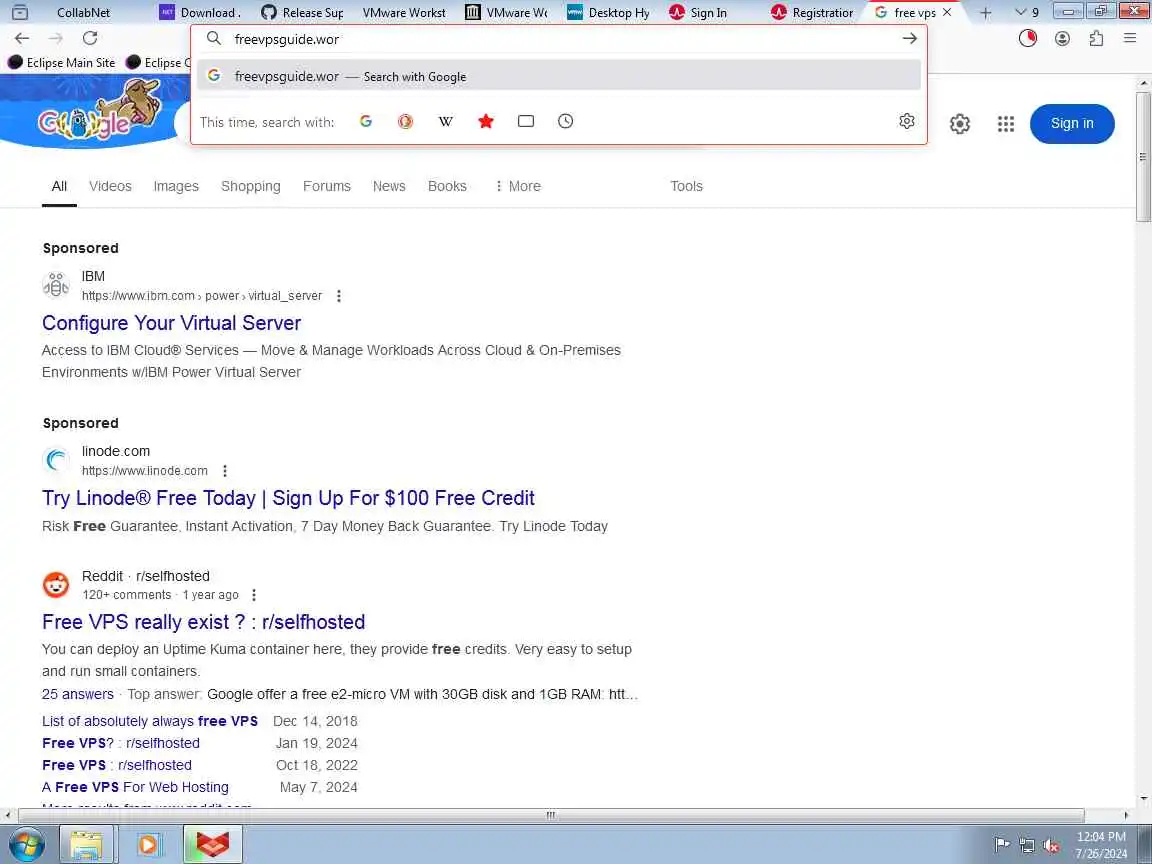
Task: Open the Reddit result three-dot menu
Action: tap(253, 595)
